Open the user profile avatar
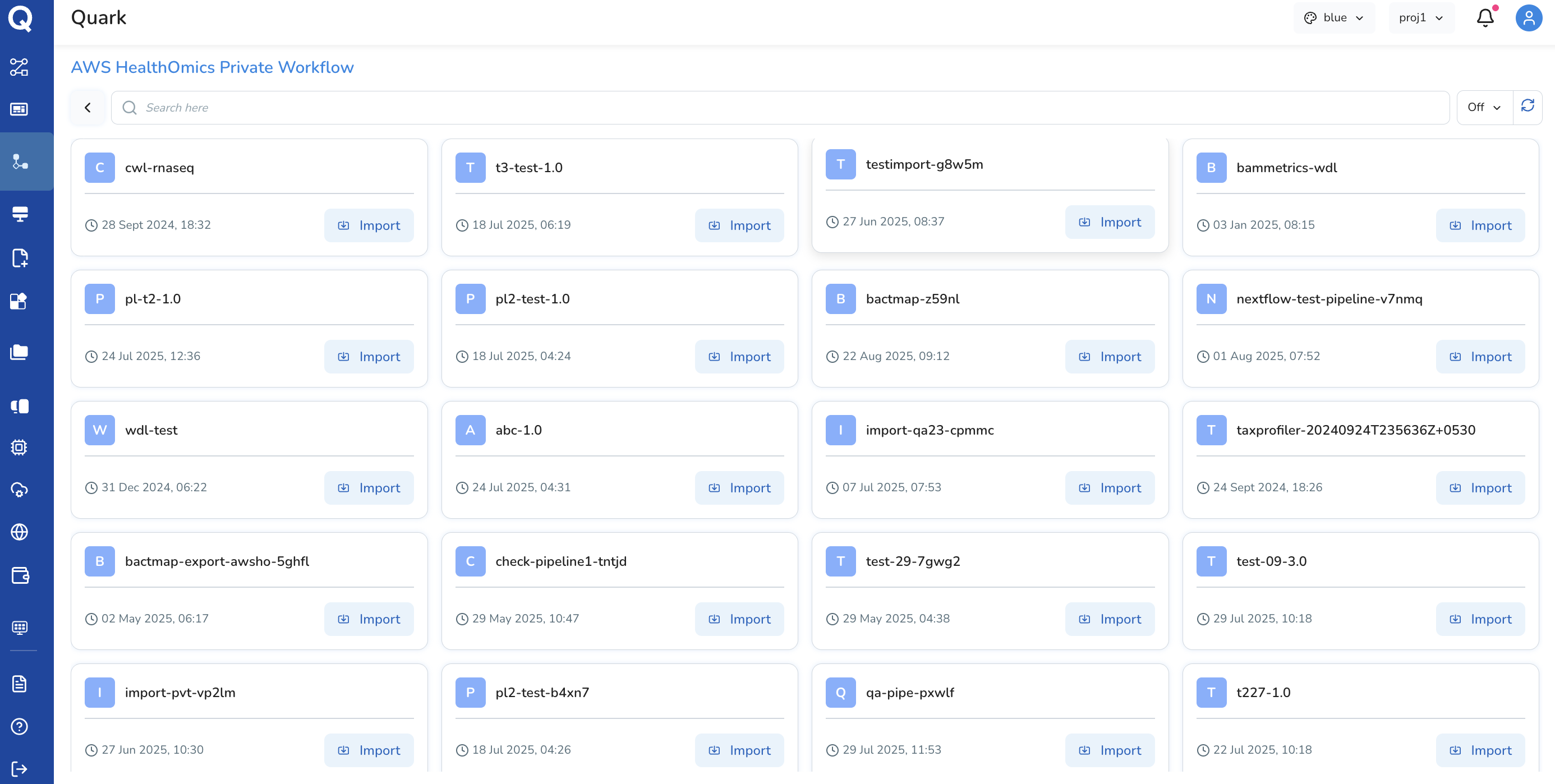This screenshot has height=784, width=1555. 1529,17
